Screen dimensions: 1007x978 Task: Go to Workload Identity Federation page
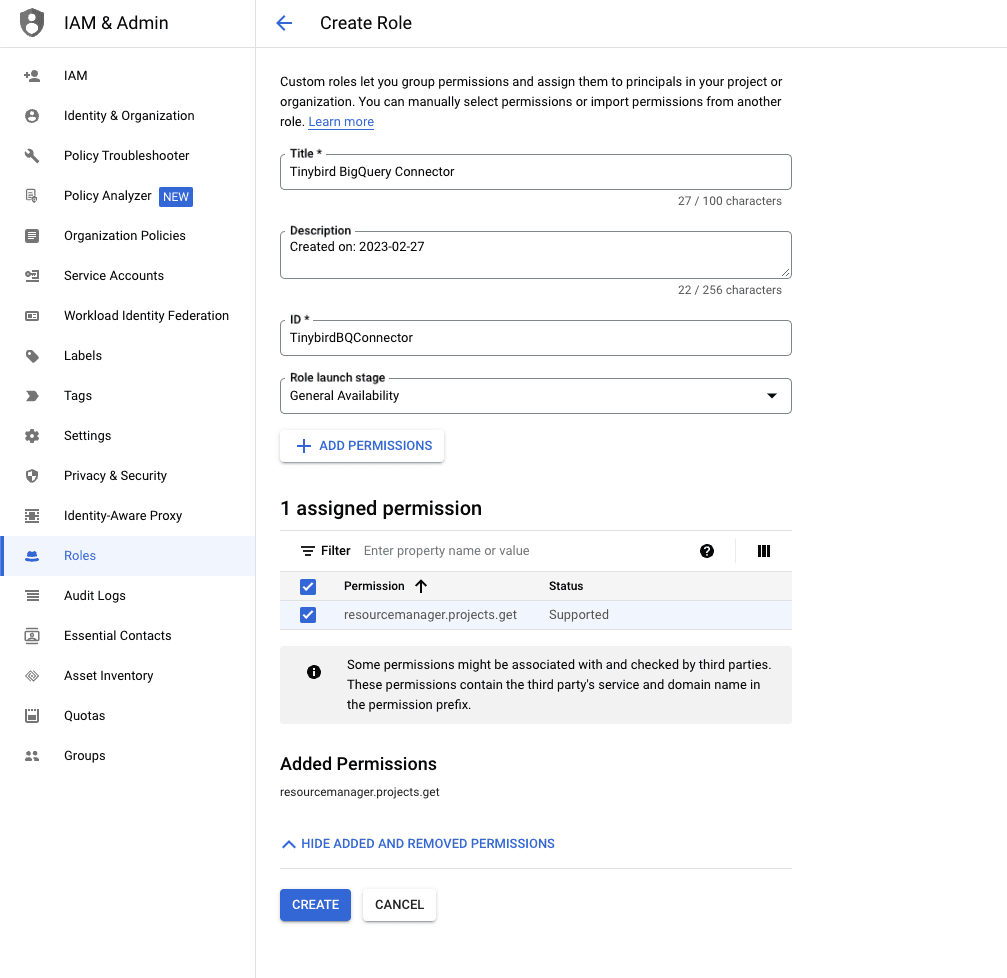(146, 316)
